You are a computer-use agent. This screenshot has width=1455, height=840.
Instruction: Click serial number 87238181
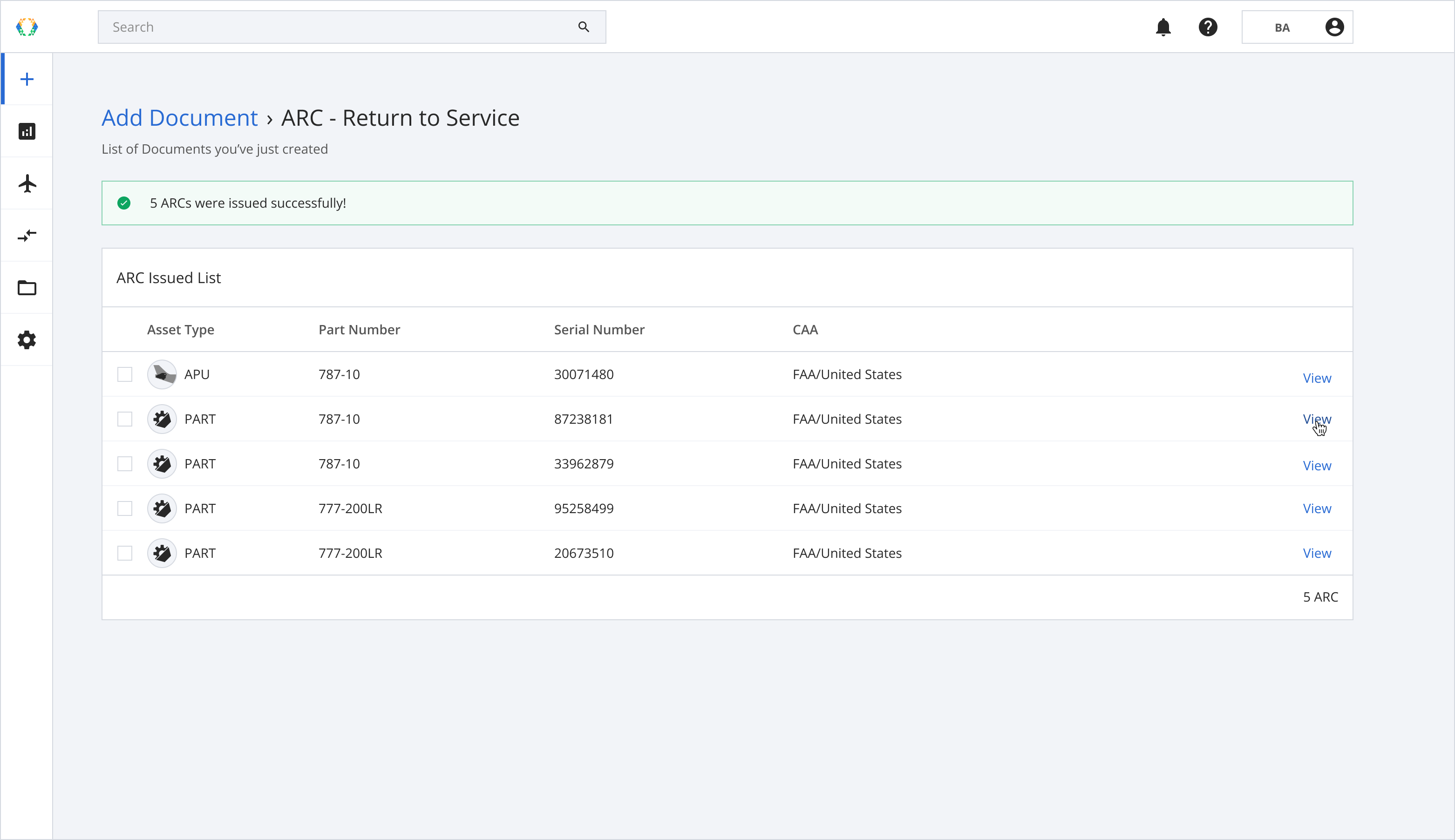point(584,419)
